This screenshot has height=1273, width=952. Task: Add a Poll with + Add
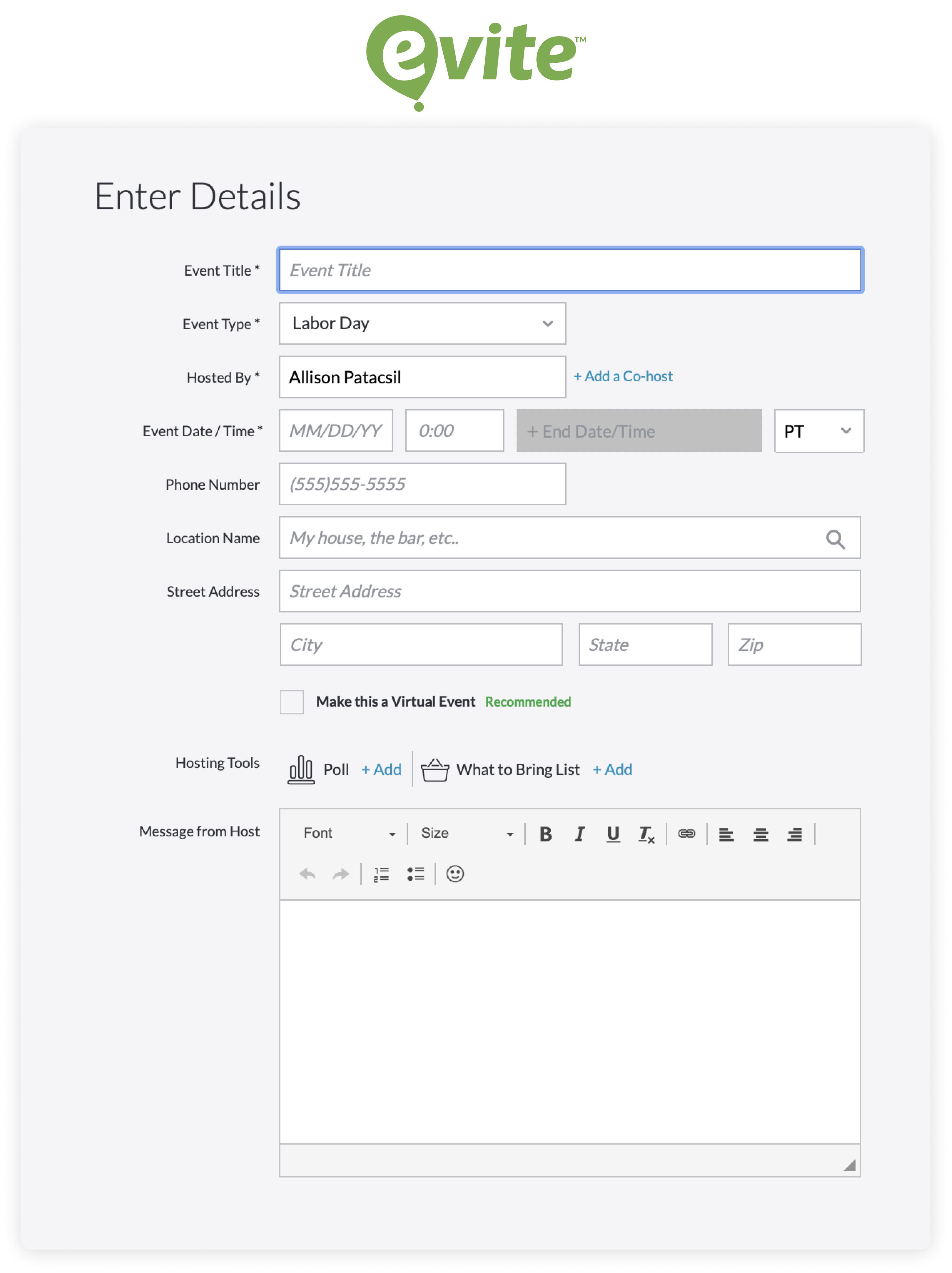381,770
